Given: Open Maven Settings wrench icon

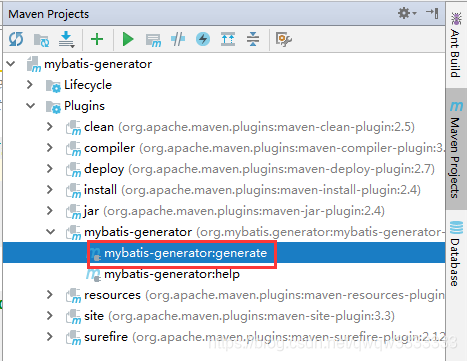Looking at the screenshot, I should coord(284,39).
